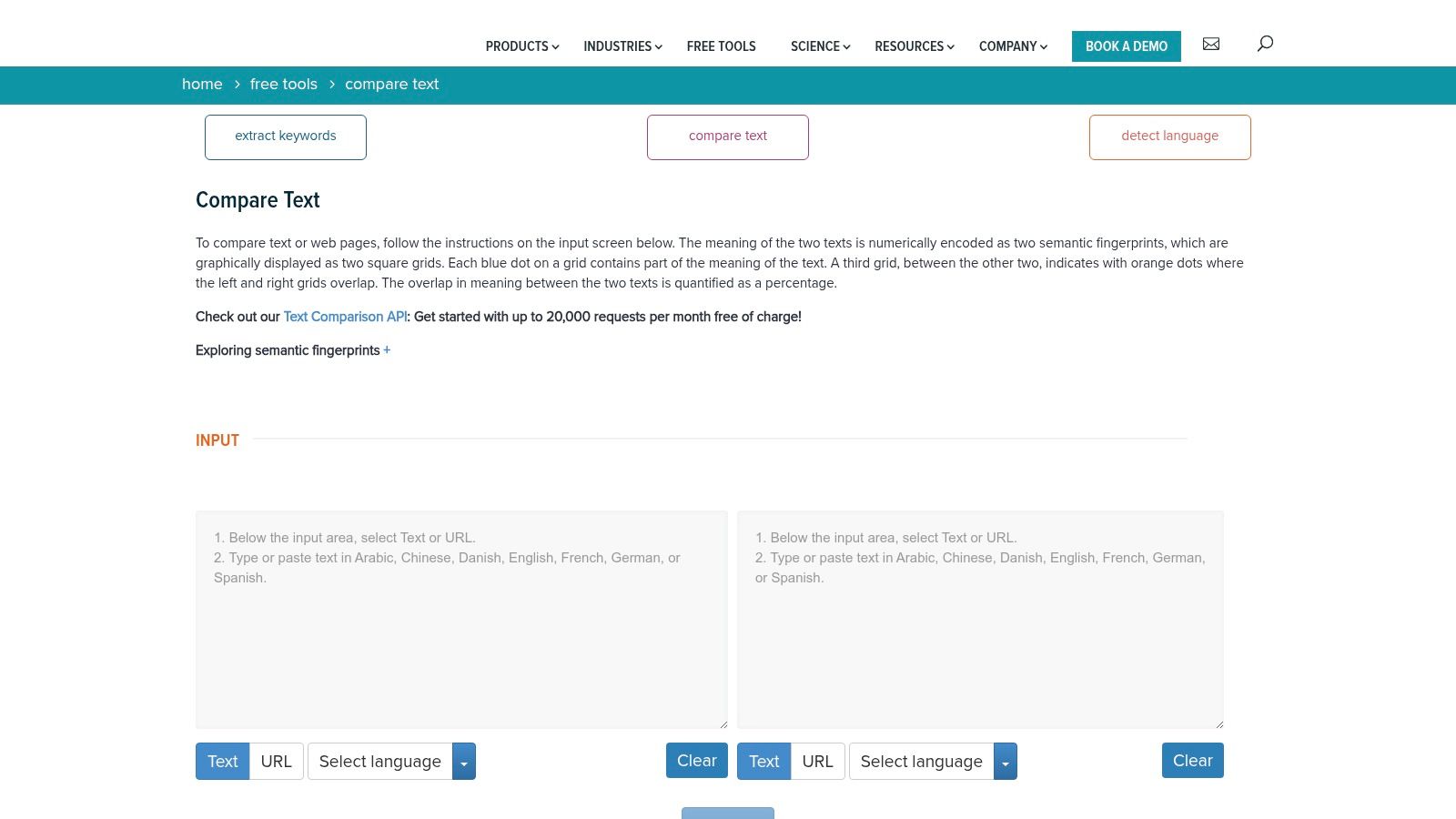Navigate to free tools via breadcrumb
Viewport: 1456px width, 819px height.
point(283,84)
